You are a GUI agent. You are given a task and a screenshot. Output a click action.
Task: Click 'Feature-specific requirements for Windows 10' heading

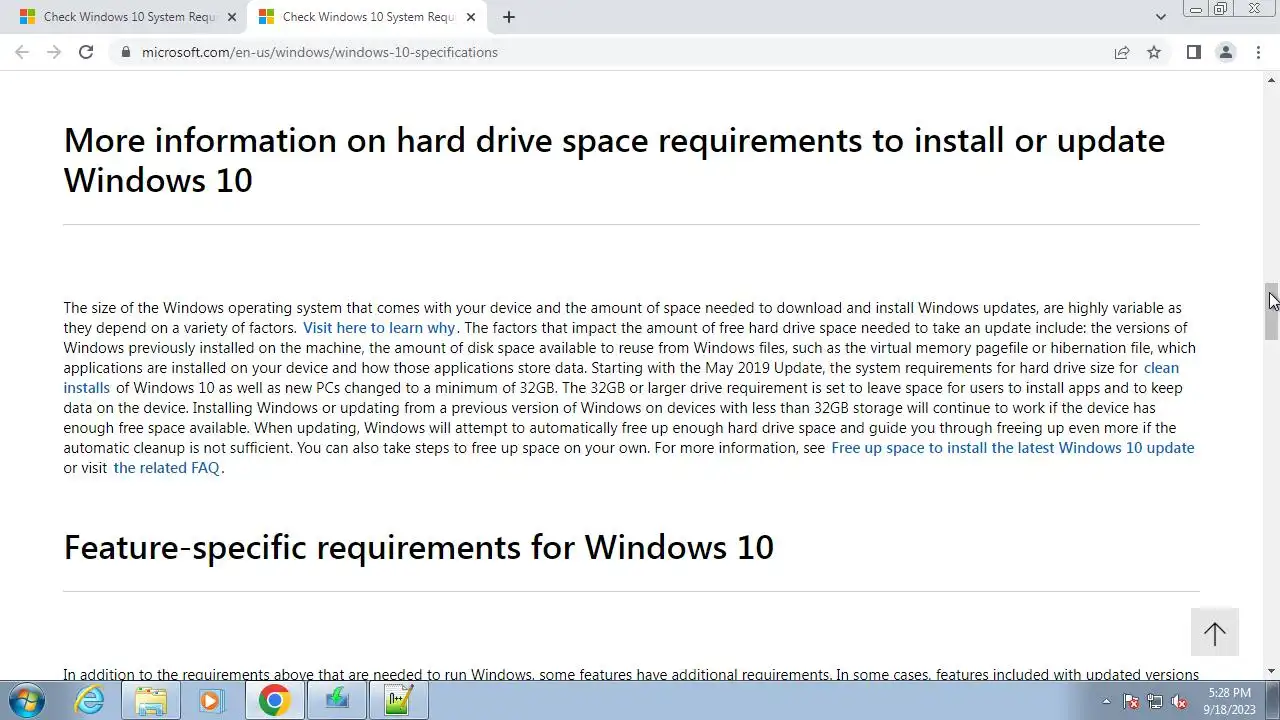point(418,547)
